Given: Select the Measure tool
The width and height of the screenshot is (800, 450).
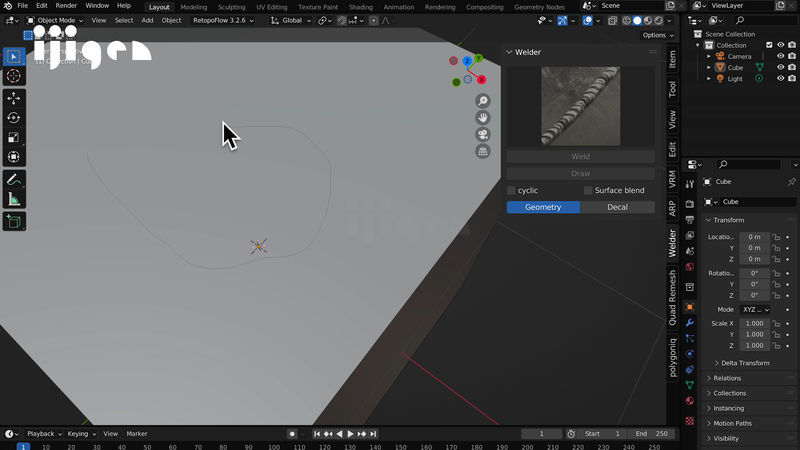Looking at the screenshot, I should click(14, 199).
